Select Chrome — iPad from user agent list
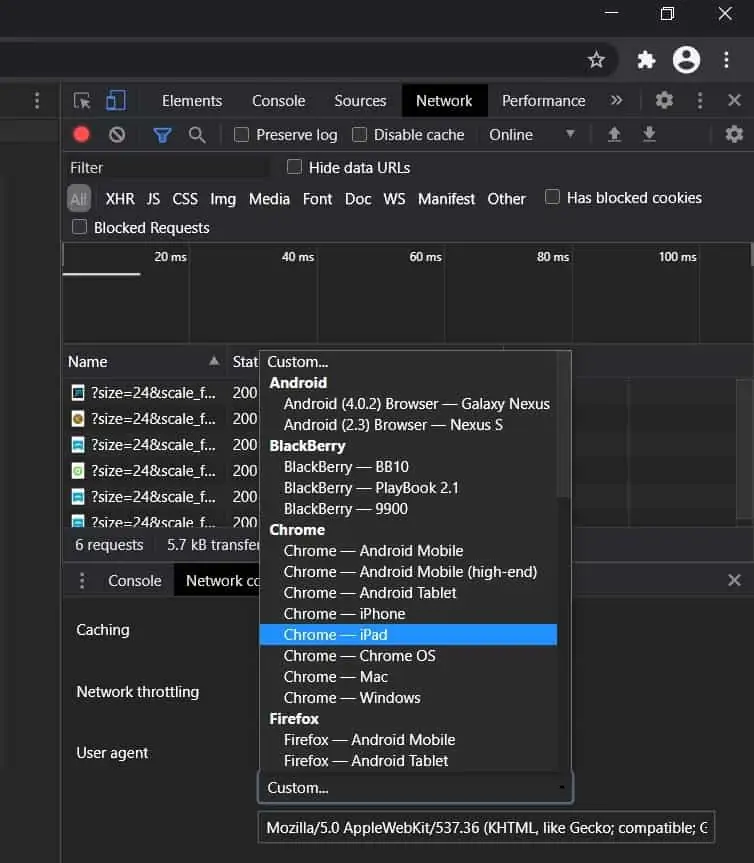Viewport: 754px width, 863px height. 408,635
